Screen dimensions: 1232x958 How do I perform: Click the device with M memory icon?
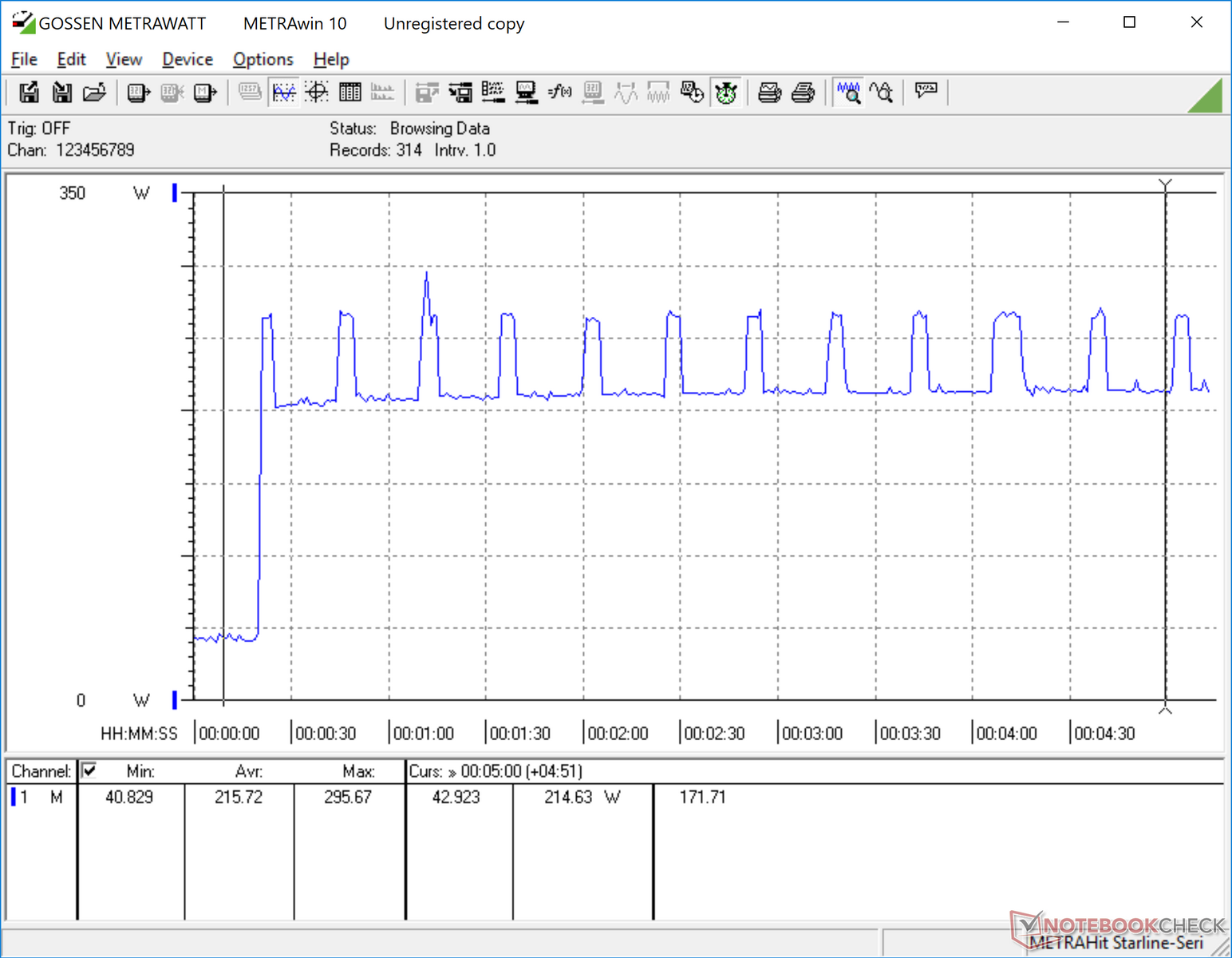pos(205,93)
